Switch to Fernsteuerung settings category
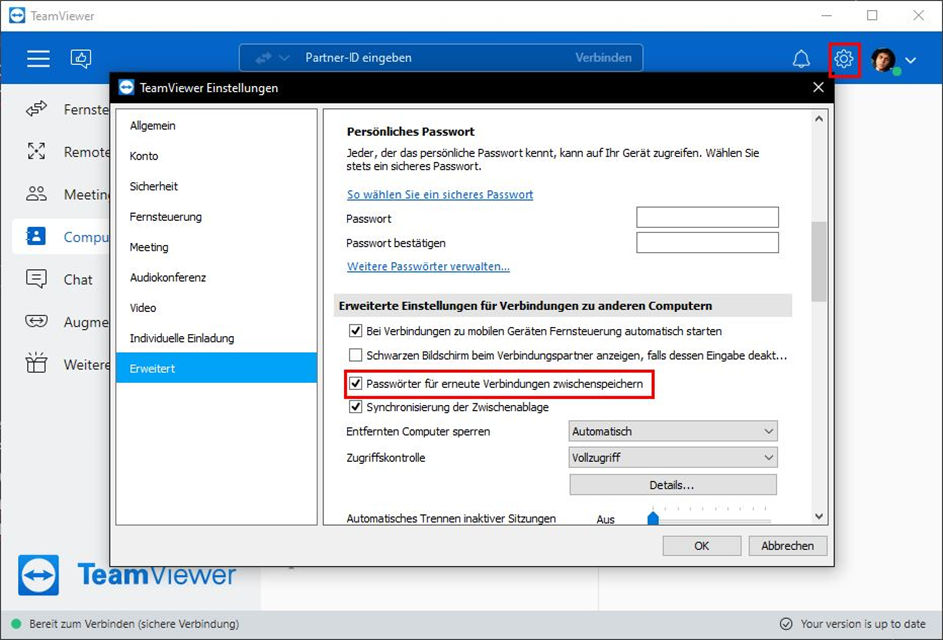Screen dimensions: 943x640 [x=165, y=217]
